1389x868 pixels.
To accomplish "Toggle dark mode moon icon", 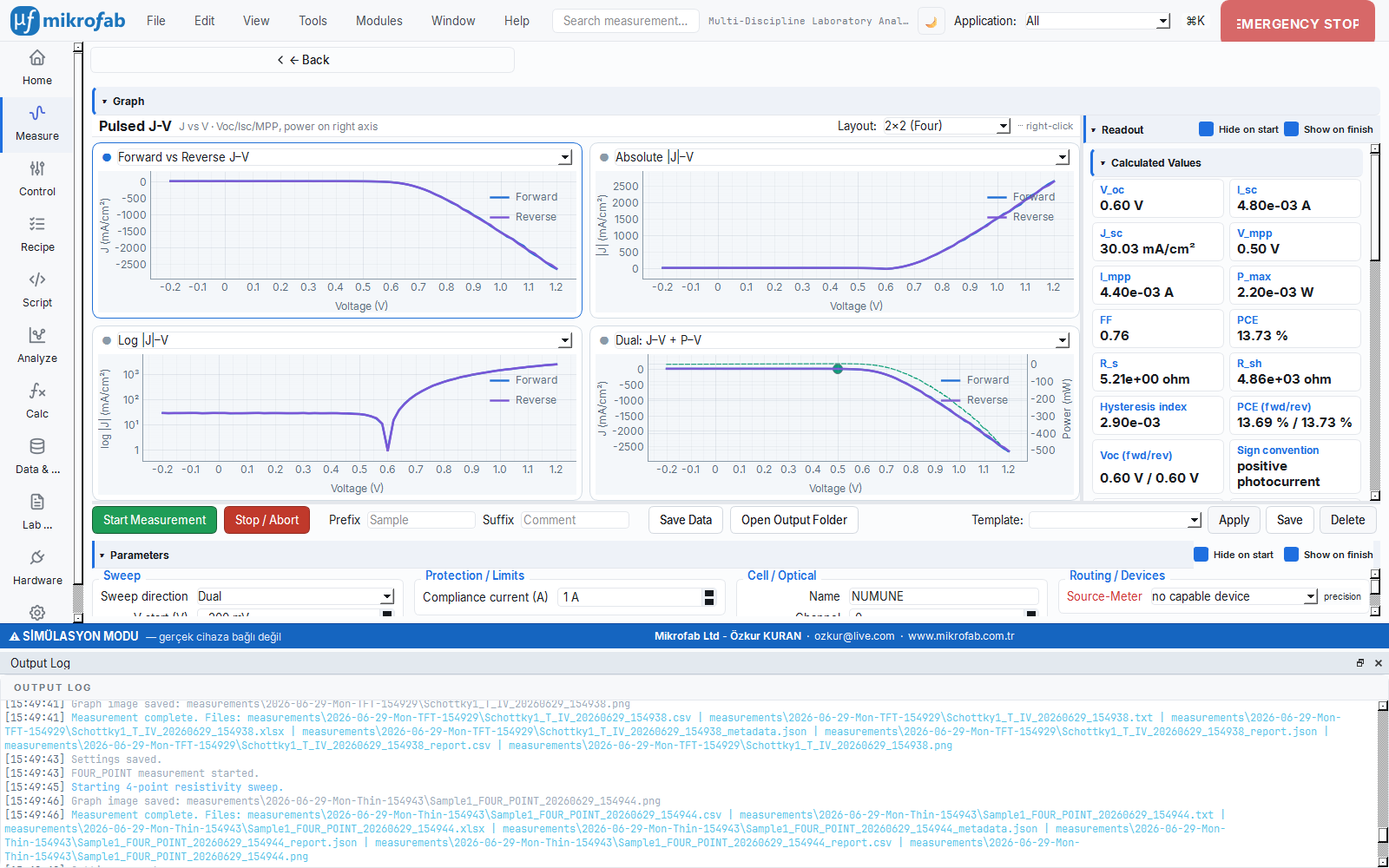I will coord(931,21).
